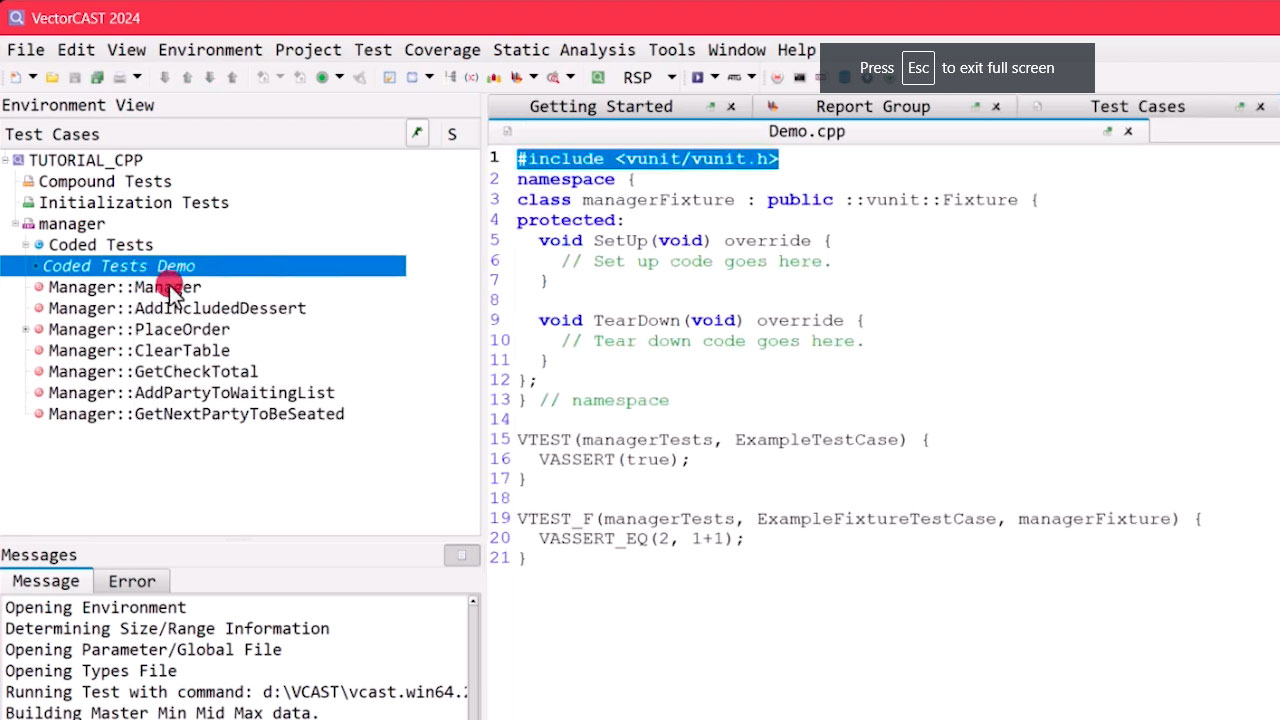
Task: Open the Coverage menu
Action: click(x=442, y=50)
